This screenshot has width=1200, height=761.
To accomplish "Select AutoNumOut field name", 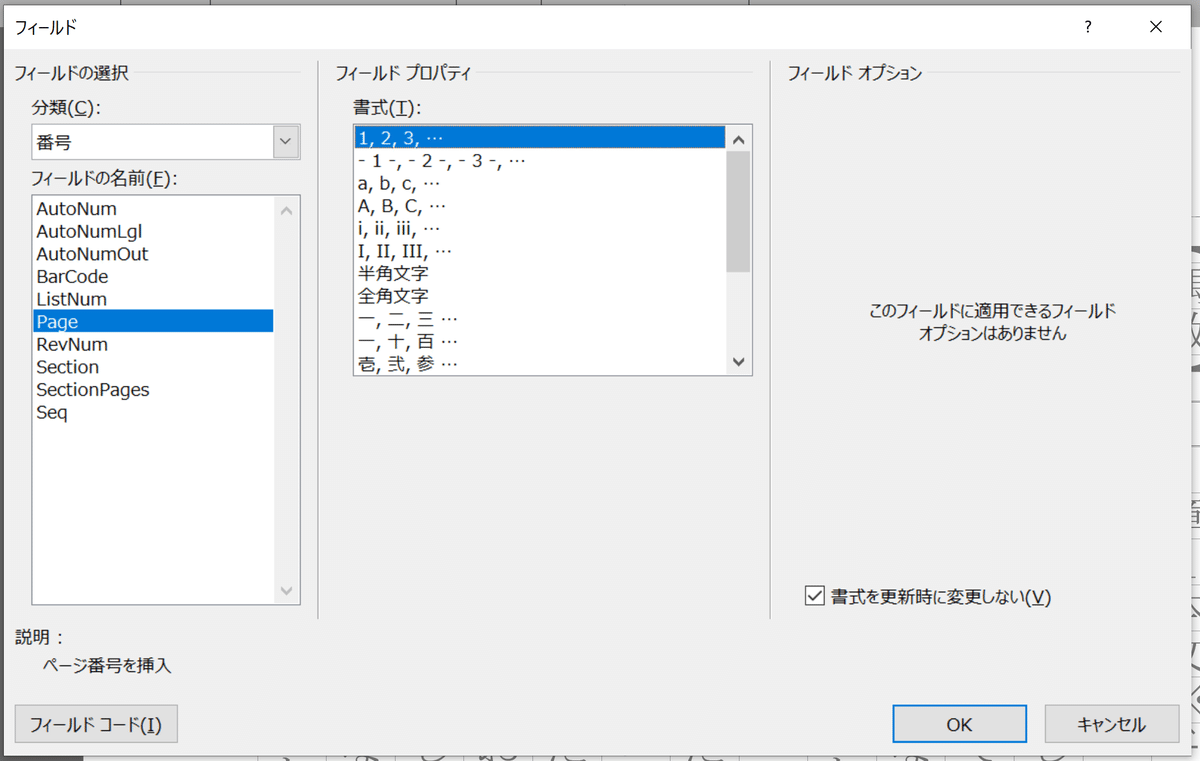I will 153,254.
